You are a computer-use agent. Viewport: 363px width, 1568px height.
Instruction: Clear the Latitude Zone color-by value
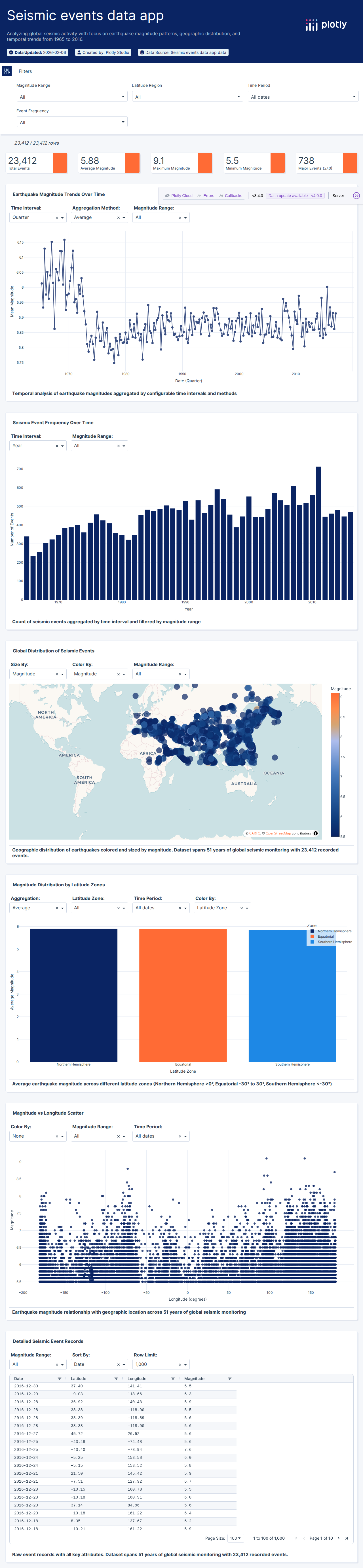[x=241, y=908]
